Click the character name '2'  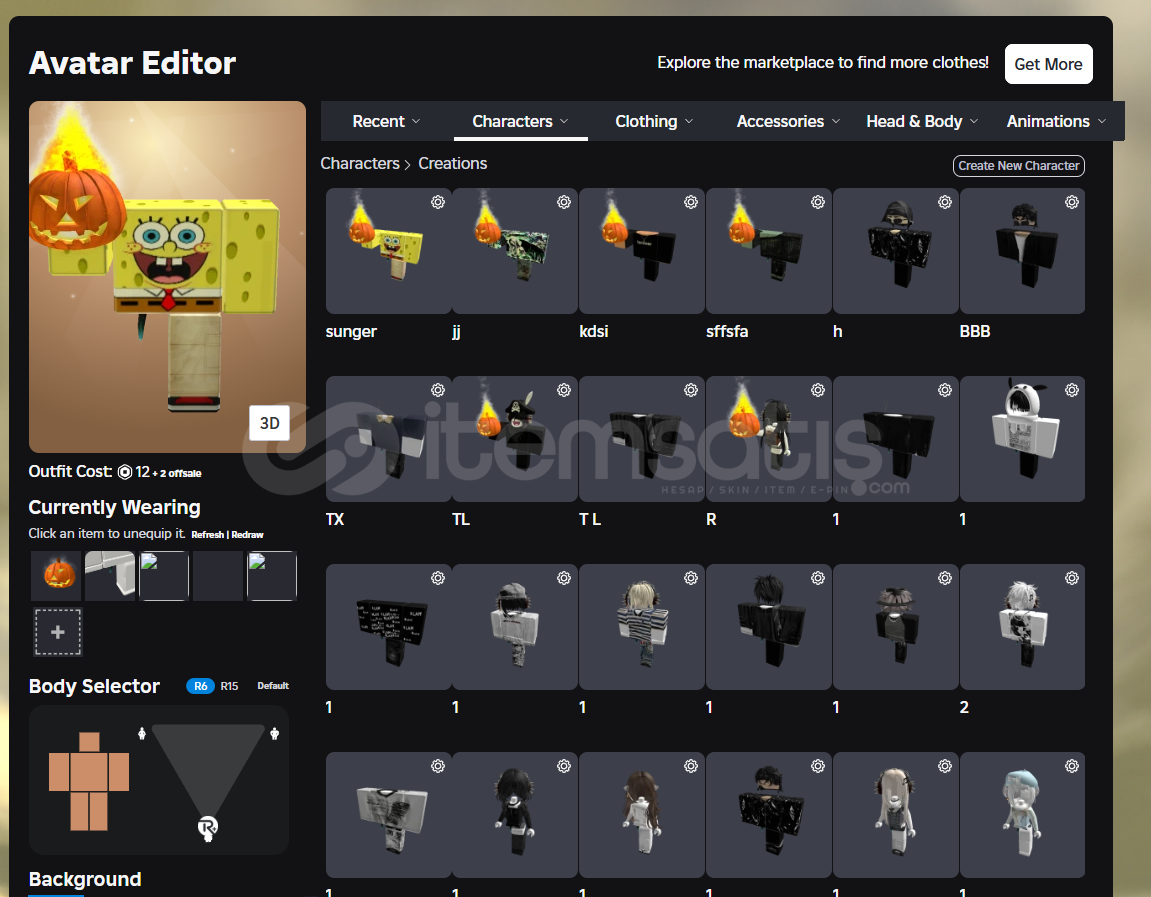tap(964, 708)
